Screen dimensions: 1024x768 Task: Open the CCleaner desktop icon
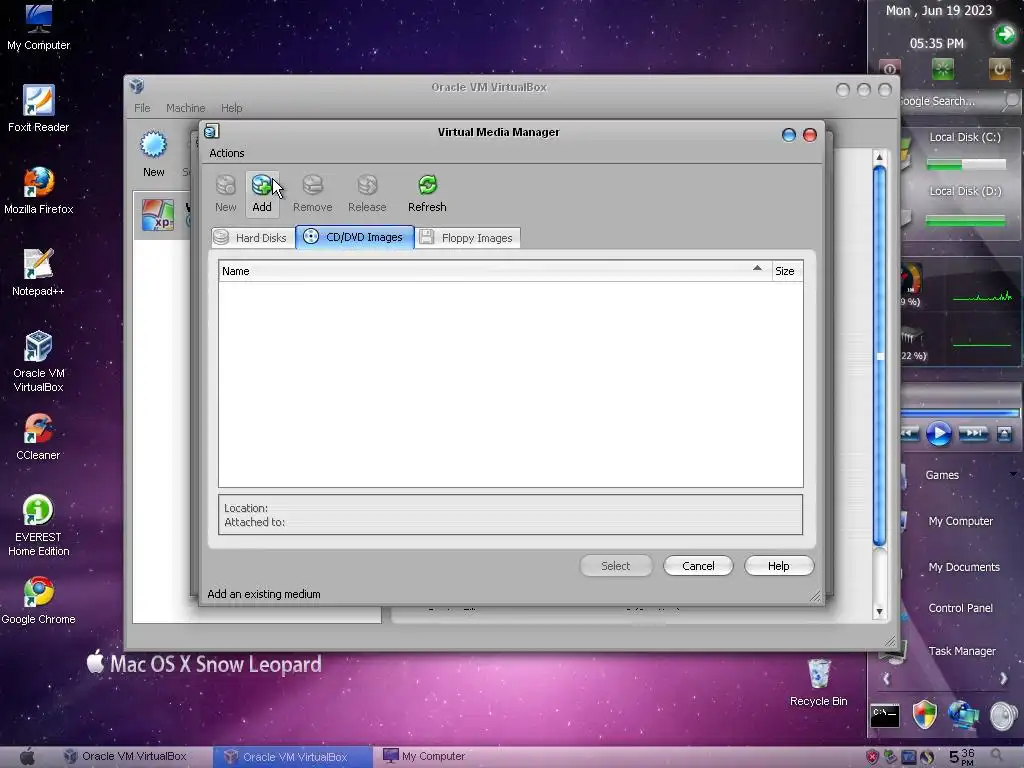tap(39, 437)
